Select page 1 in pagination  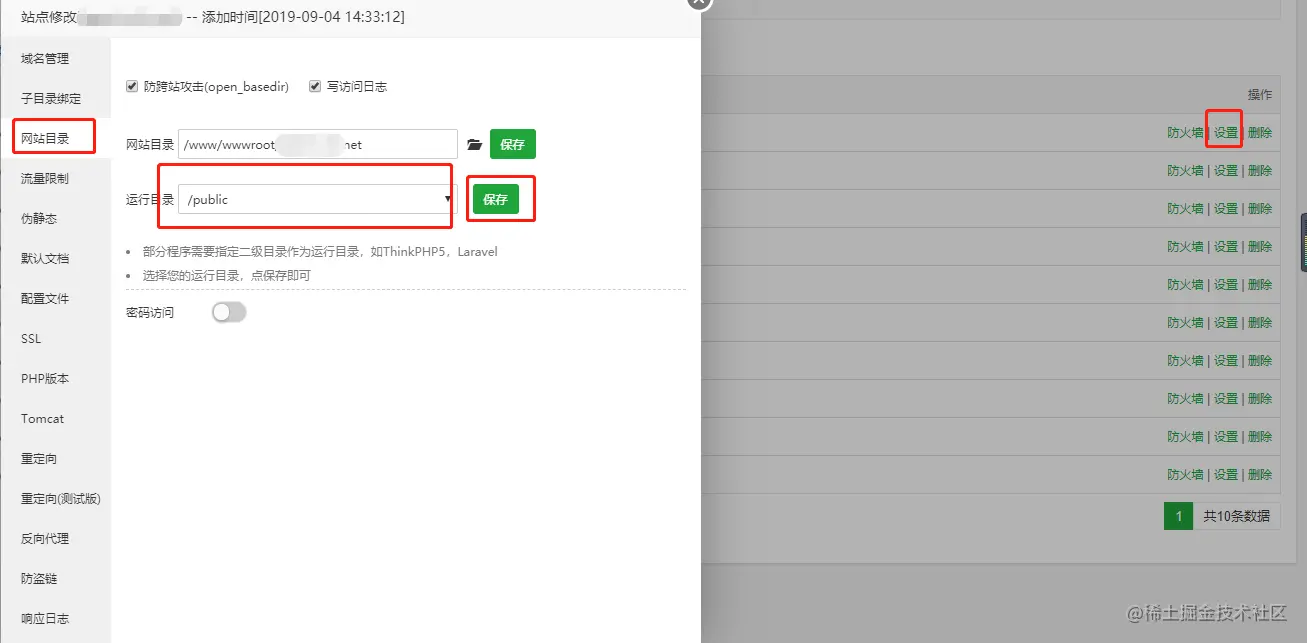coord(1178,516)
